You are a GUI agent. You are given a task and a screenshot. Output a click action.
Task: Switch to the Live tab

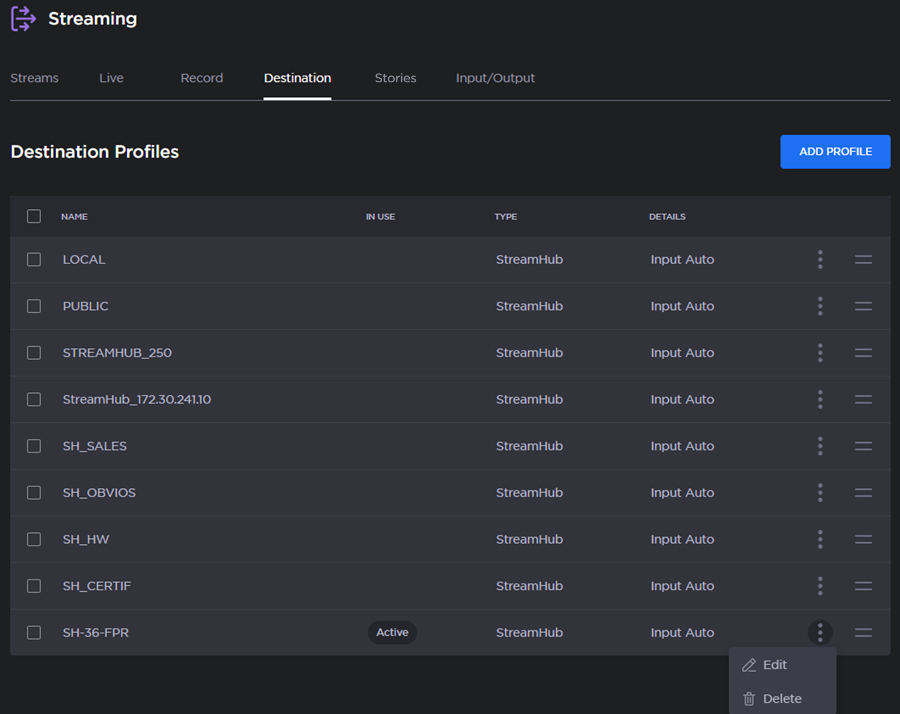pyautogui.click(x=111, y=77)
